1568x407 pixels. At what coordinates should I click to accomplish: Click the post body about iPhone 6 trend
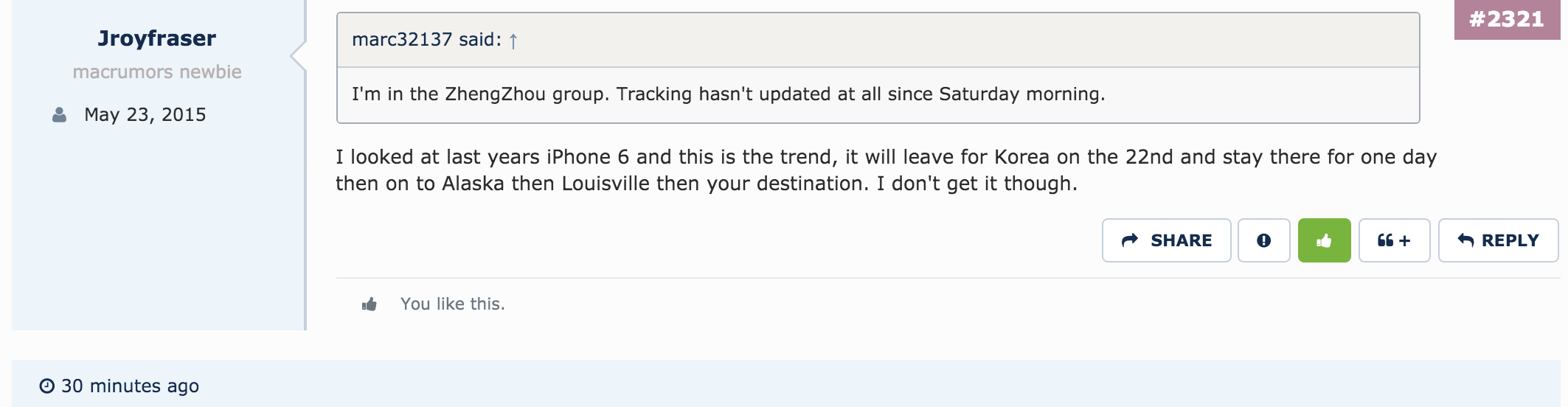(886, 170)
